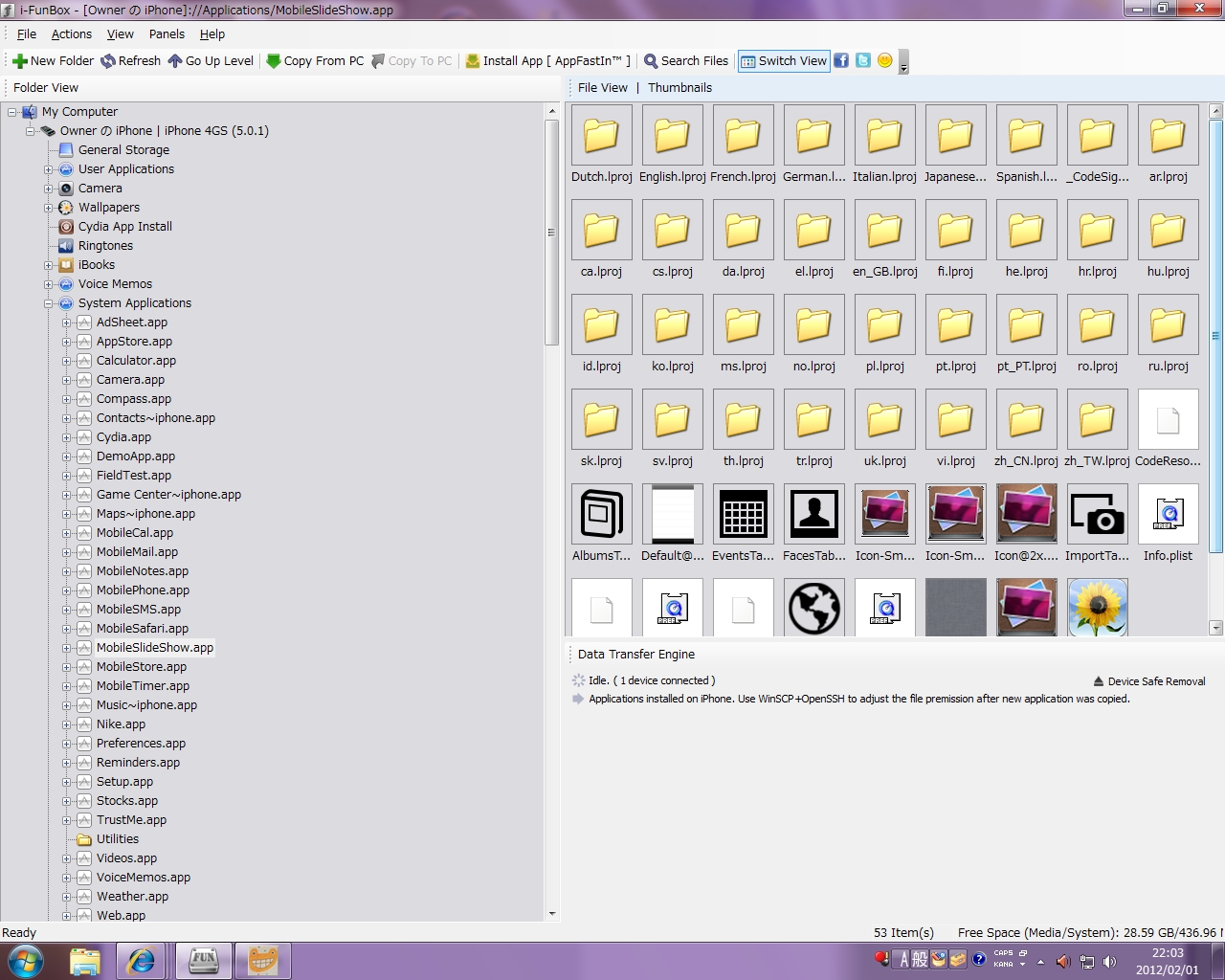Click the Facebook icon in toolbar
This screenshot has width=1225, height=980.
(841, 60)
